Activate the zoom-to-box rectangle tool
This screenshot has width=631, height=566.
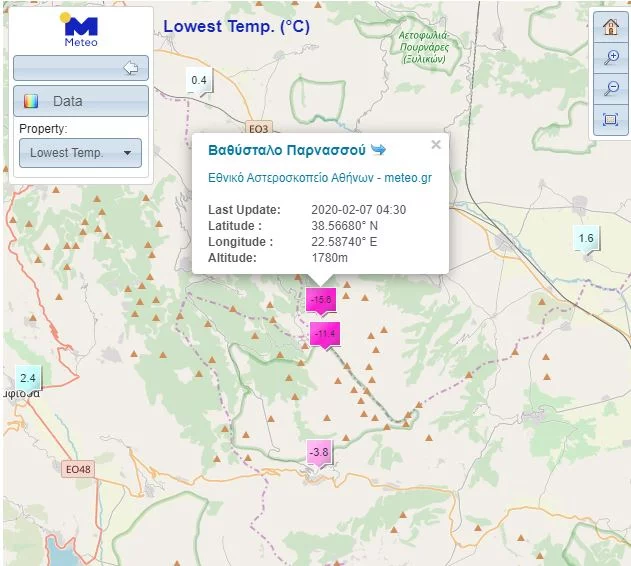(x=610, y=120)
